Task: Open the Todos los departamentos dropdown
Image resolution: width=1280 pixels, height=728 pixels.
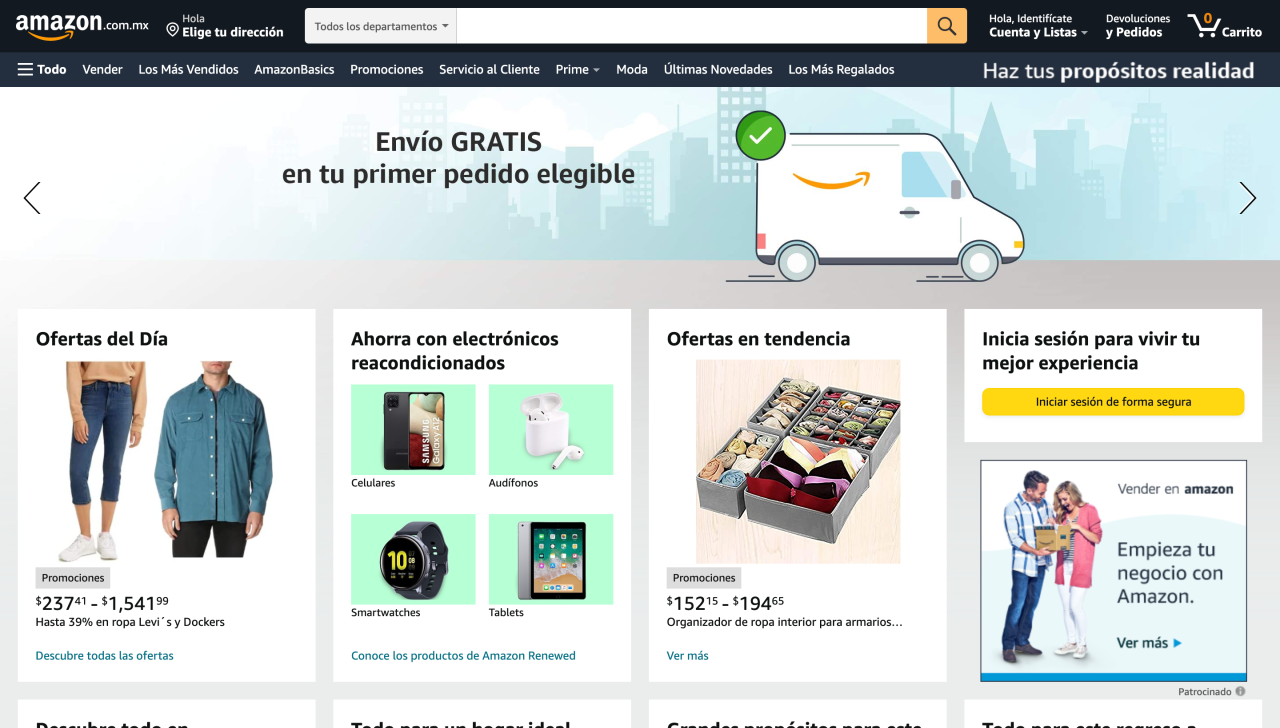Action: point(381,26)
